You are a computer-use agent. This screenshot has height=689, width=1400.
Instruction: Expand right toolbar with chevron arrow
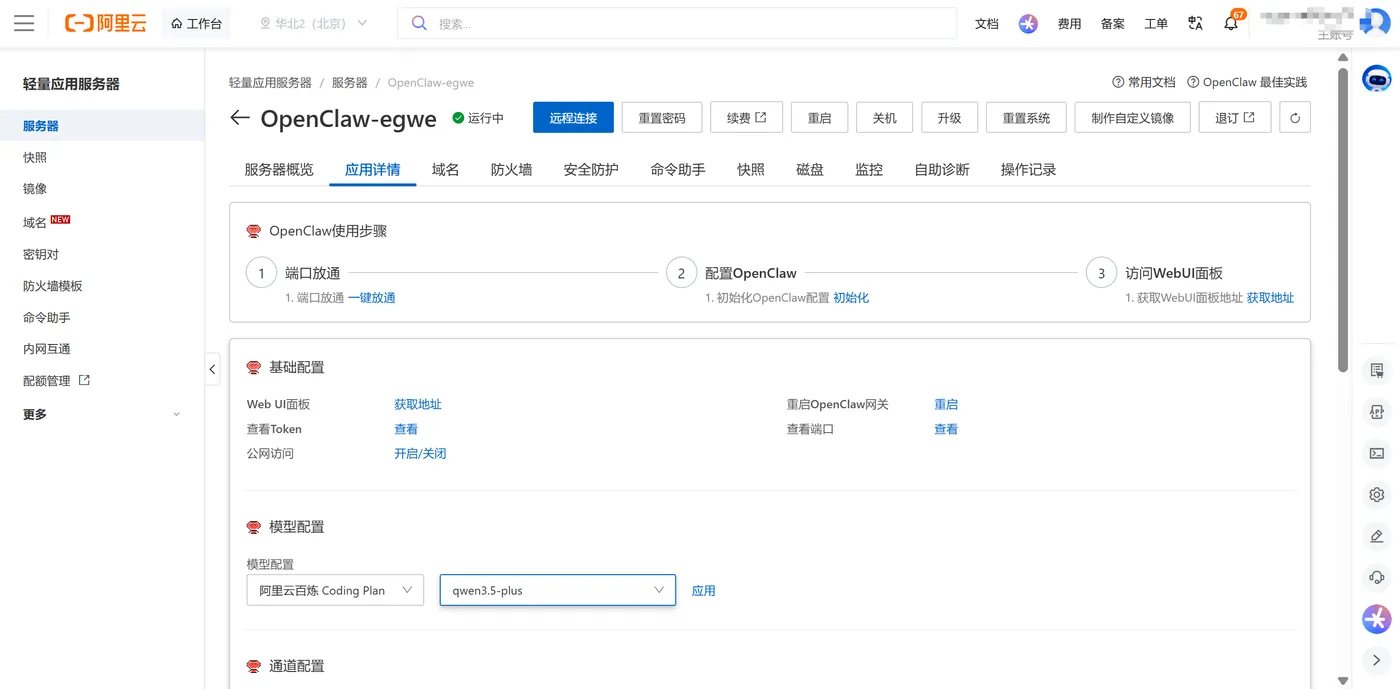[1377, 660]
